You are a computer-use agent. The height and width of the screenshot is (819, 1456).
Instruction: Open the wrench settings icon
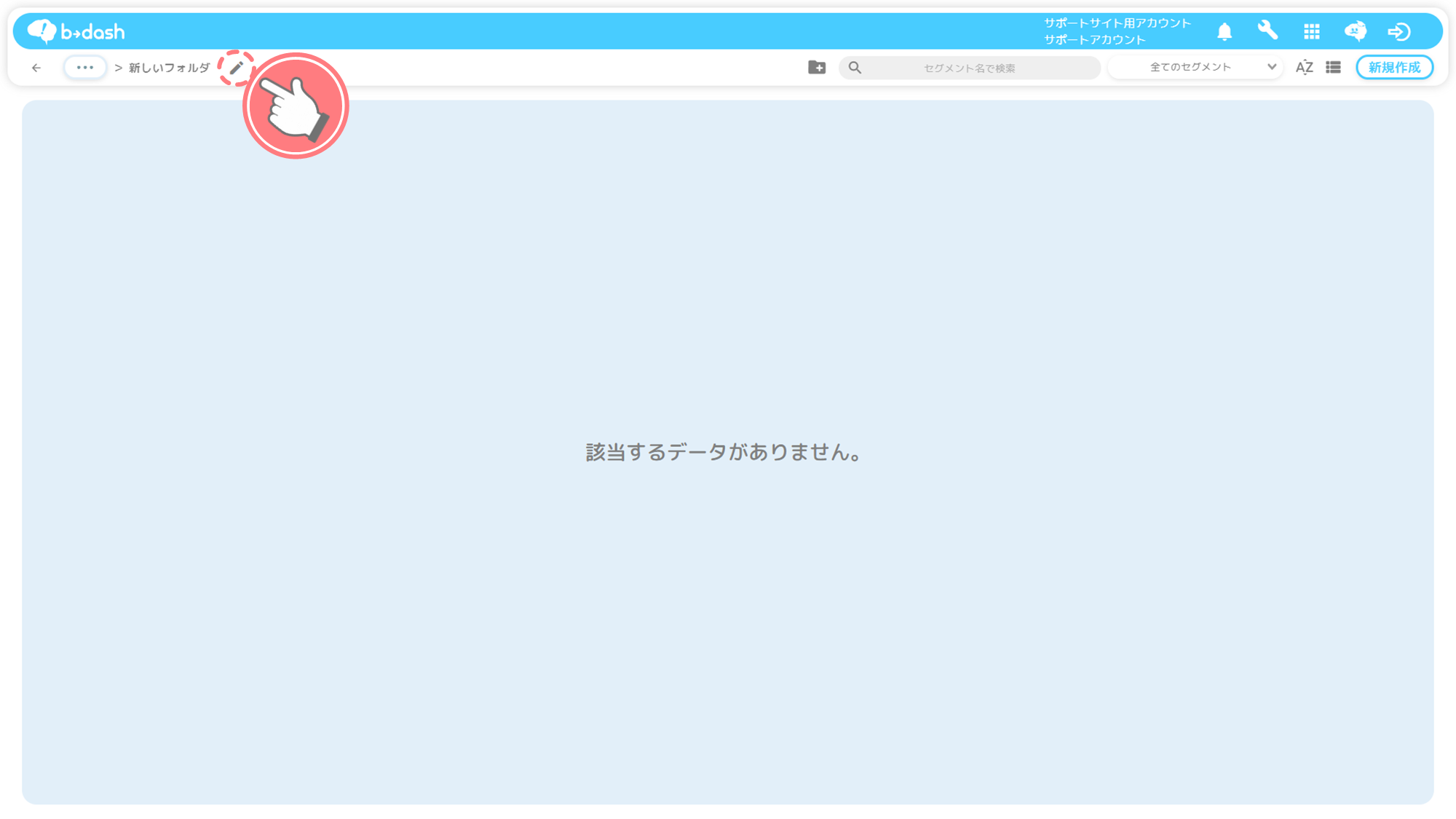click(x=1267, y=31)
